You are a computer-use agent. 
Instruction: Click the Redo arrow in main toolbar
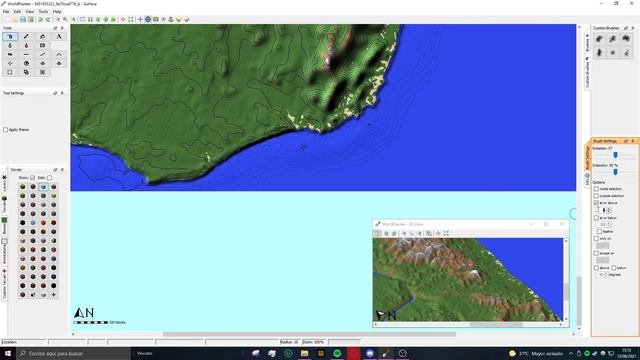[x=48, y=20]
